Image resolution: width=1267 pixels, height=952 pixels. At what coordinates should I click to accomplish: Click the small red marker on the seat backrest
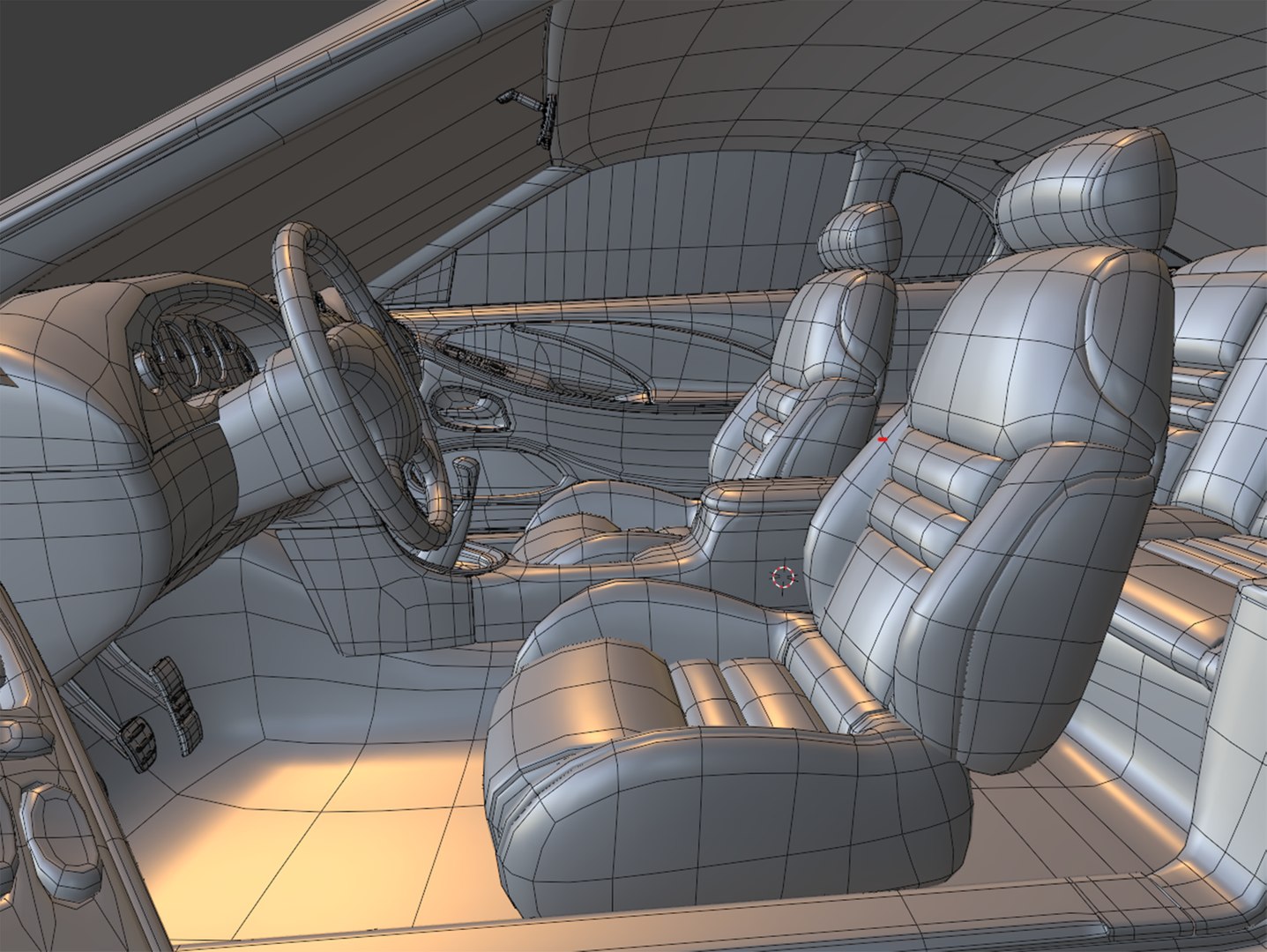point(883,438)
